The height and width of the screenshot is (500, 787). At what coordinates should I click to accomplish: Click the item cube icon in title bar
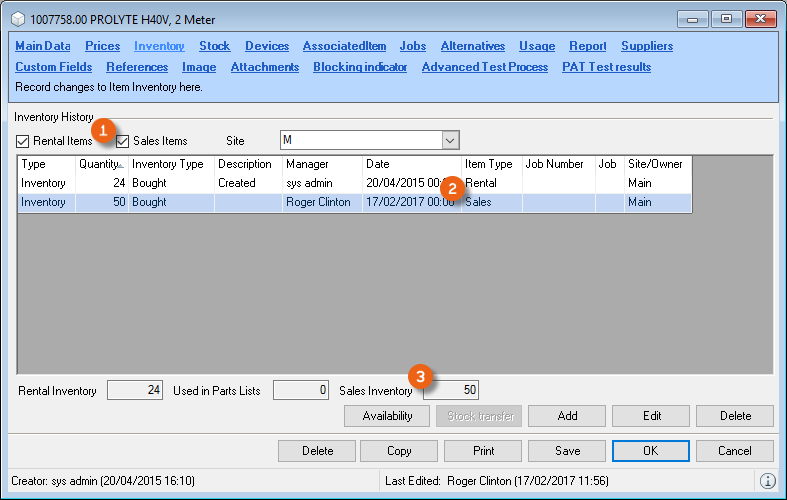pyautogui.click(x=17, y=19)
